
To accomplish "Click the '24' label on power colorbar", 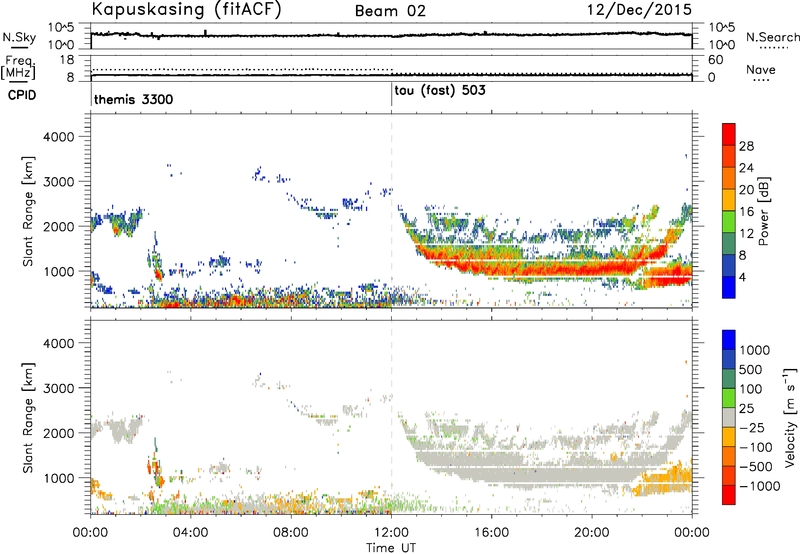I will tap(746, 168).
